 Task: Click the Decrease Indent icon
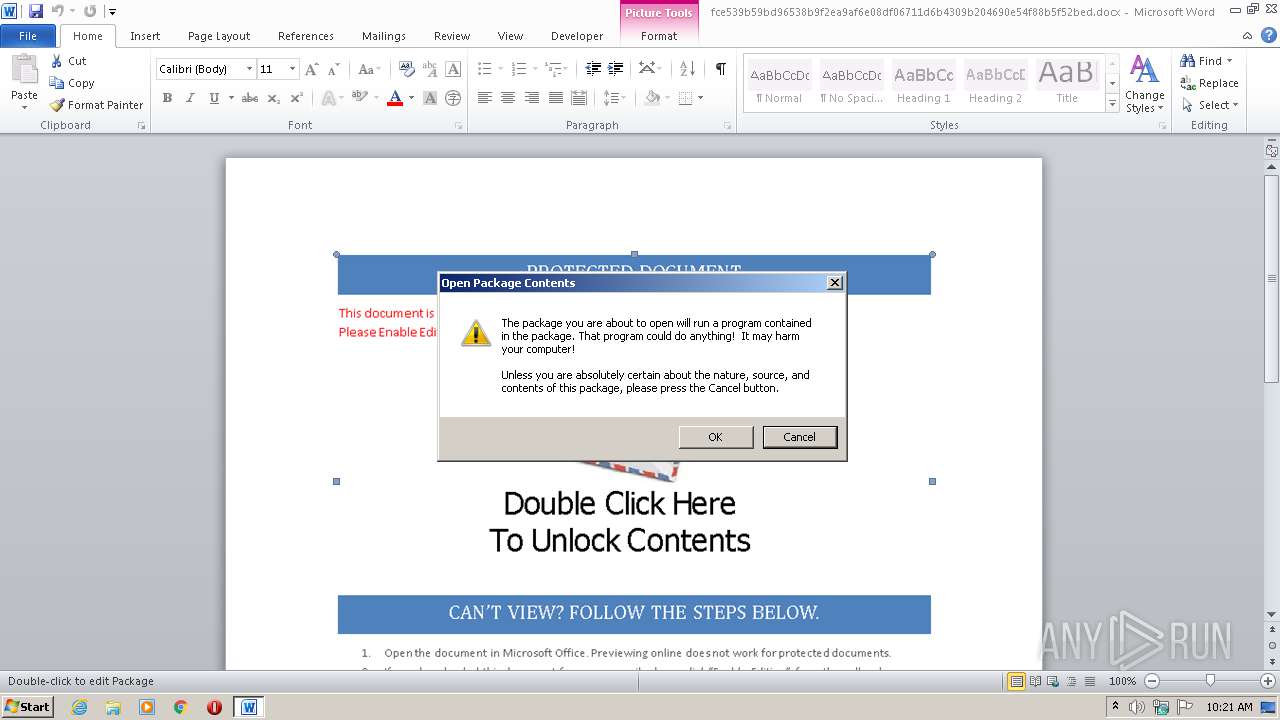pyautogui.click(x=593, y=69)
